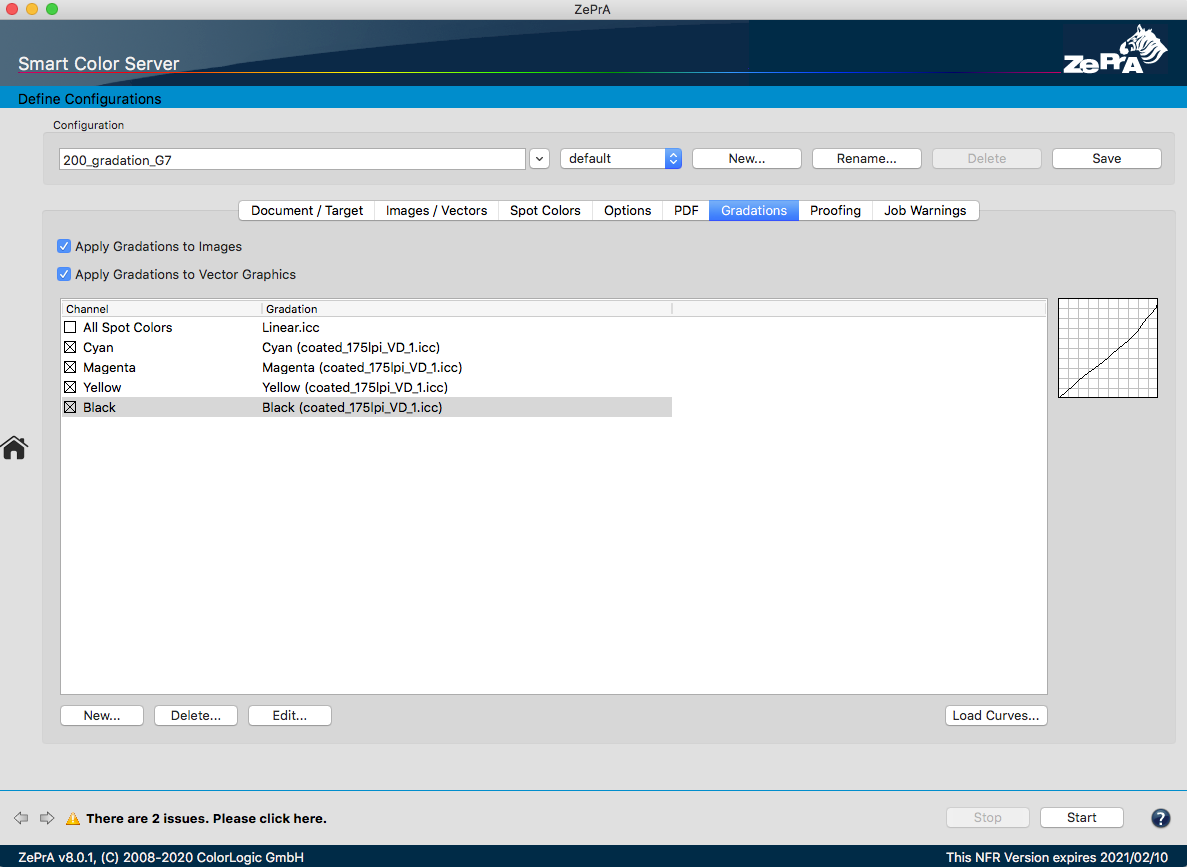Click the ZePrA v8.0.1 copyright text
The width and height of the screenshot is (1187, 867).
click(x=160, y=857)
